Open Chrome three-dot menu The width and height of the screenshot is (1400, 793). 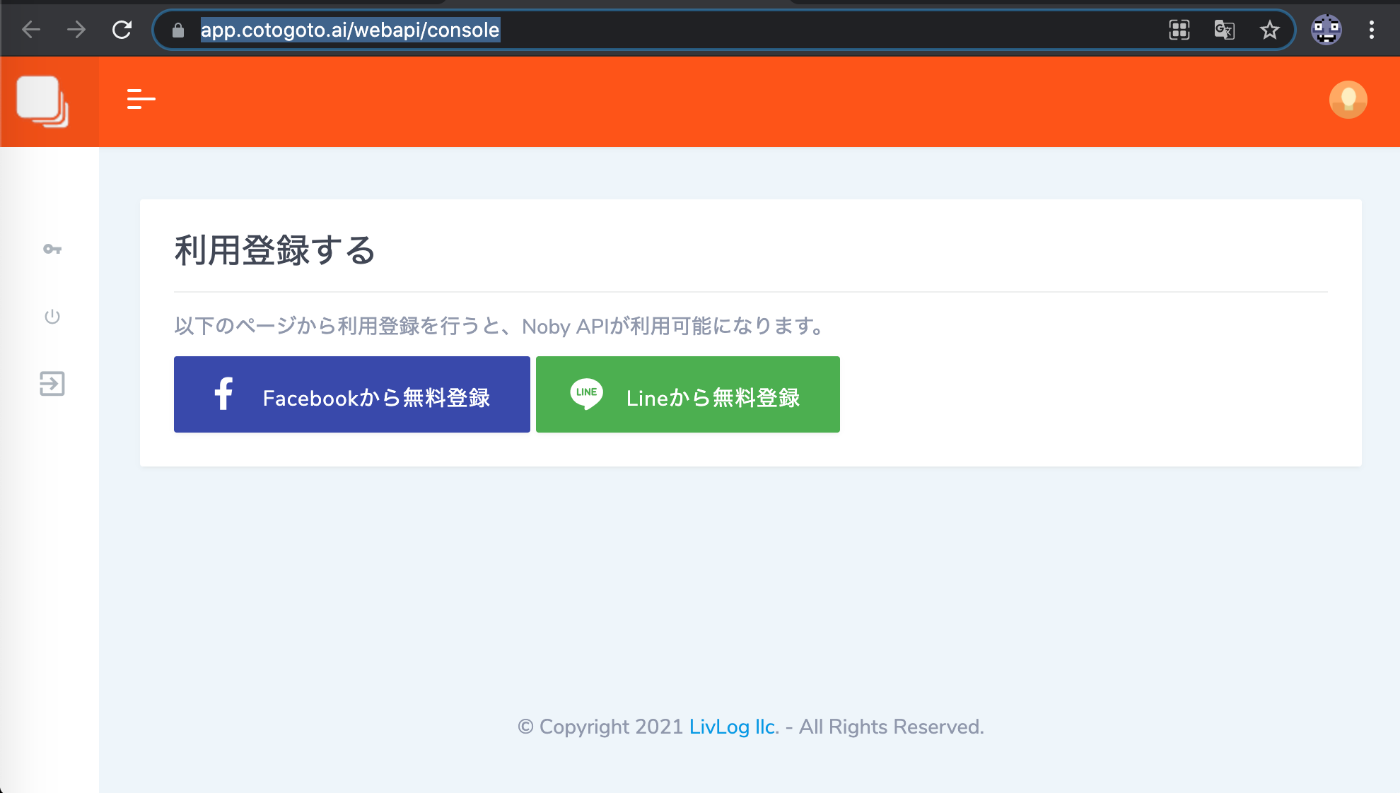pos(1372,30)
